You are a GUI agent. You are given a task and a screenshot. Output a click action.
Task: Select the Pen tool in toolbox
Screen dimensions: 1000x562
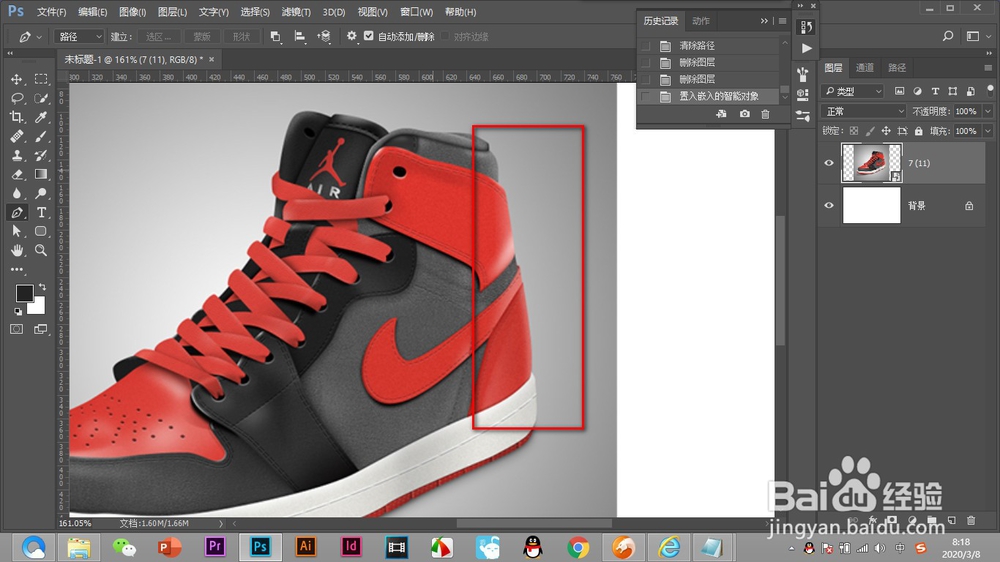17,212
